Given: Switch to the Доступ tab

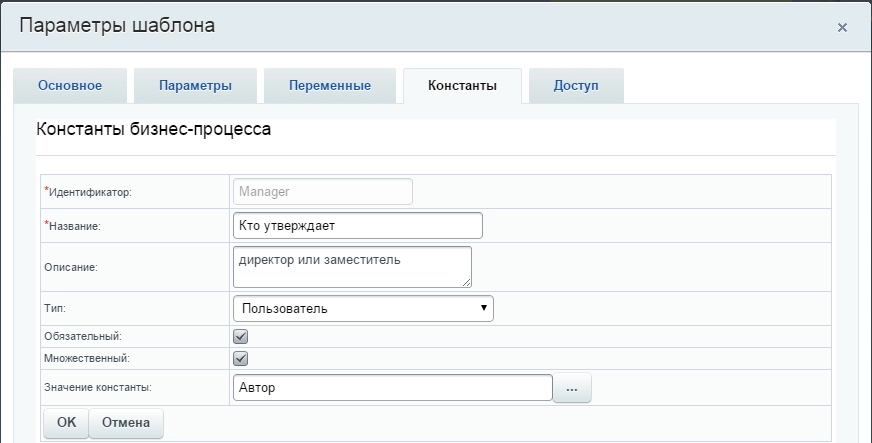Looking at the screenshot, I should pyautogui.click(x=576, y=86).
